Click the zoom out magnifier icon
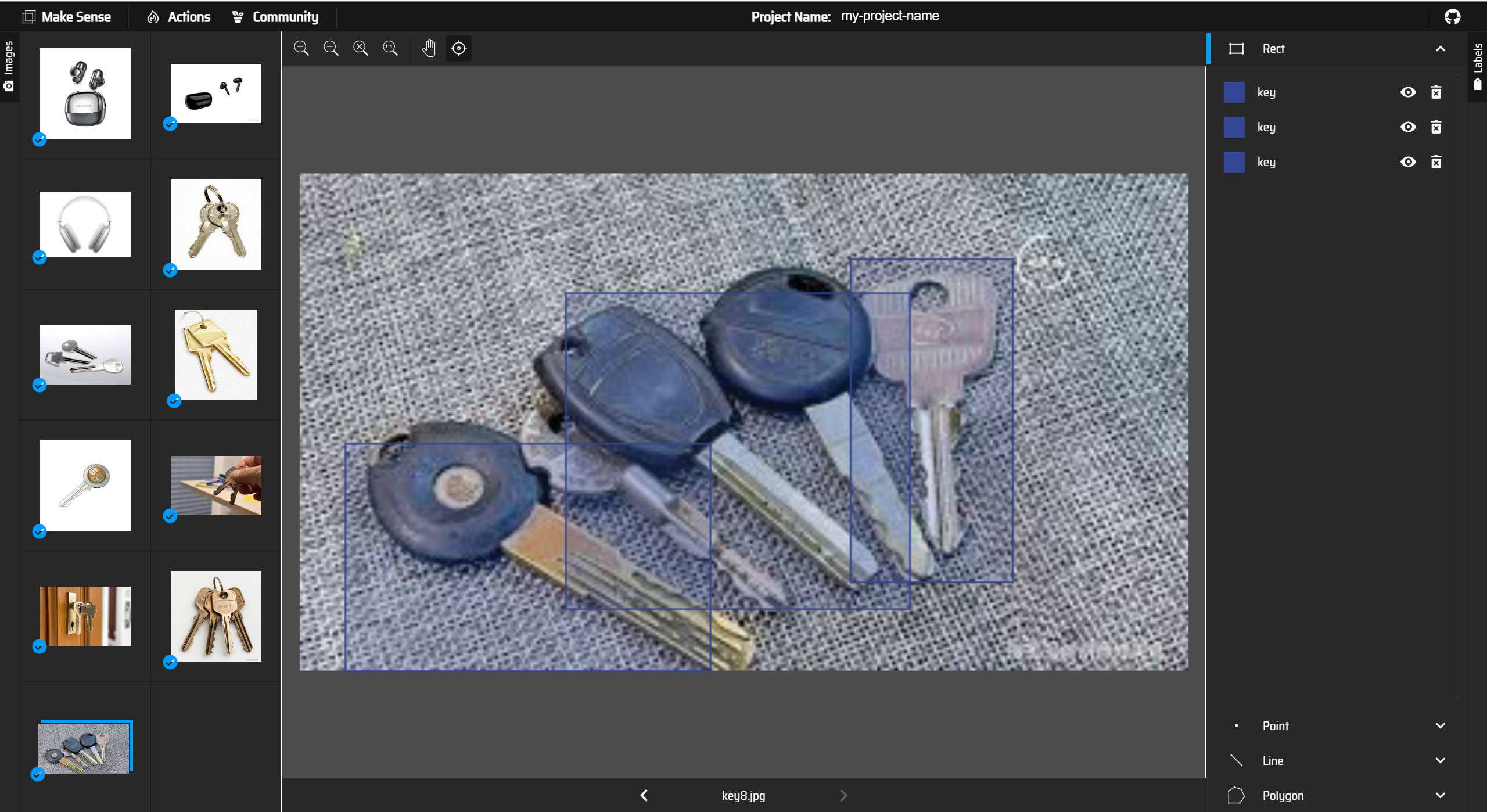The width and height of the screenshot is (1487, 812). (331, 48)
